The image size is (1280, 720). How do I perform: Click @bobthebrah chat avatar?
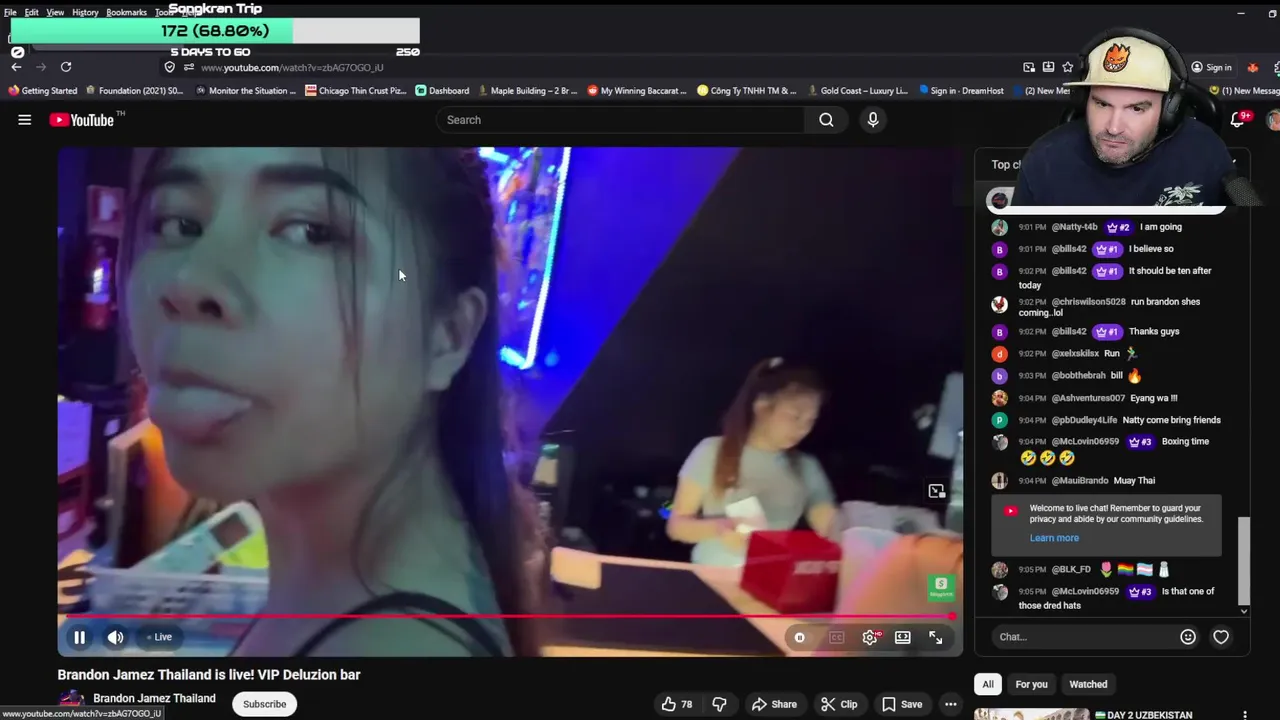coord(999,376)
